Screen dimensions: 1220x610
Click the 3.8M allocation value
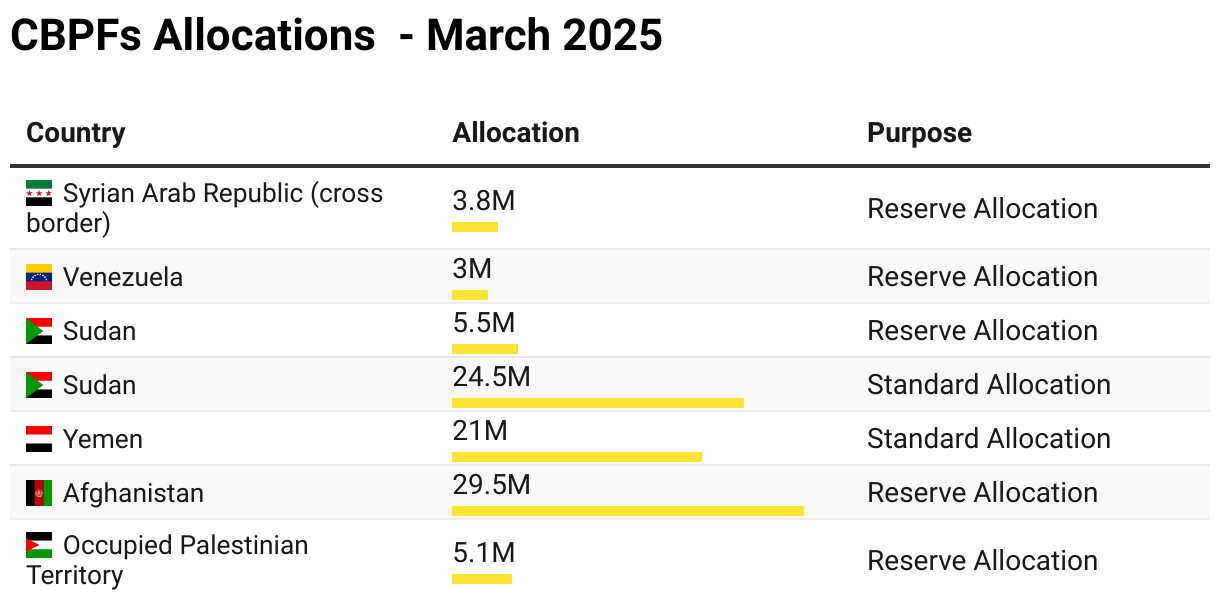(483, 201)
